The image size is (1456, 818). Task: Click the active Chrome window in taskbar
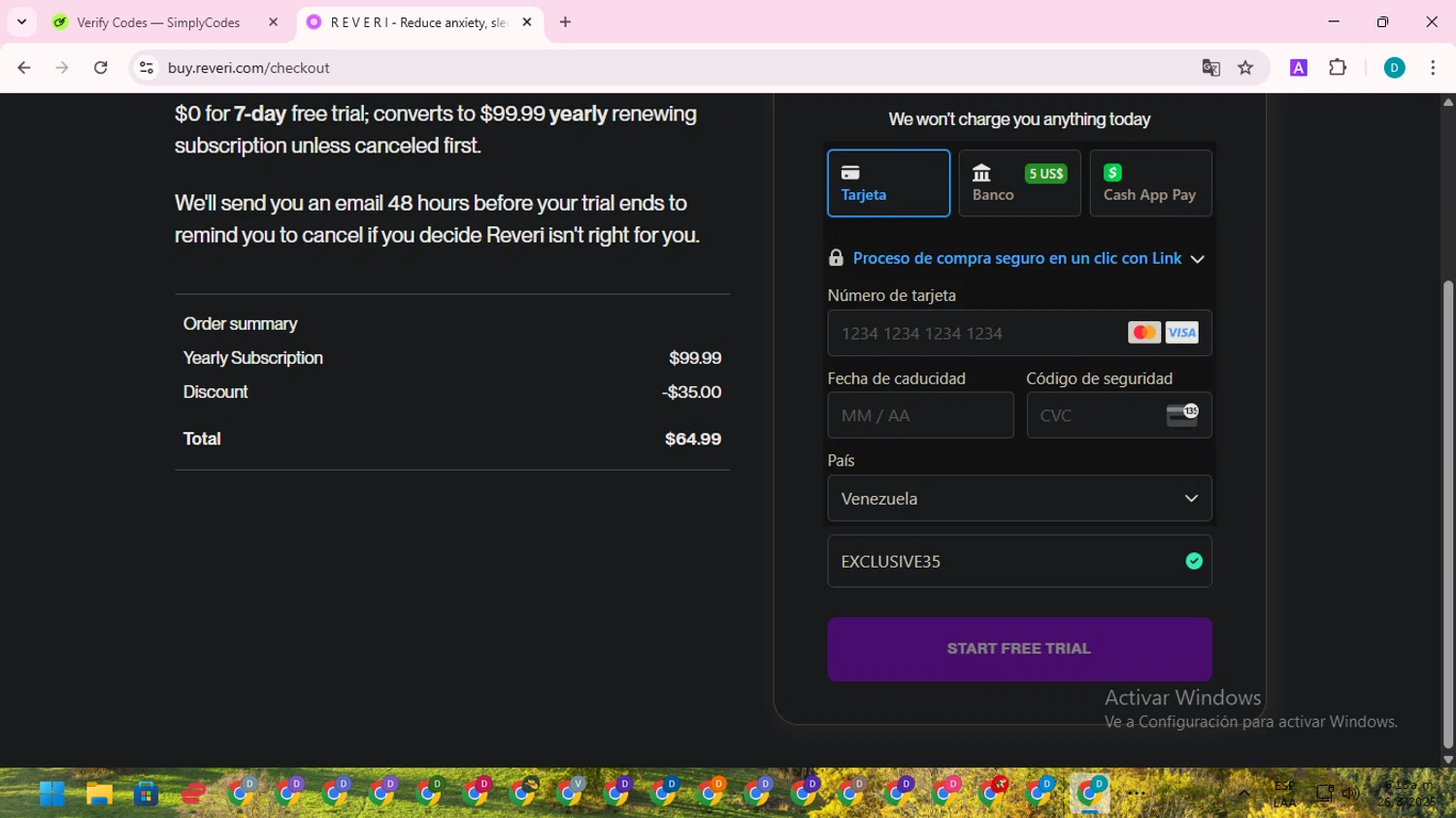1090,794
